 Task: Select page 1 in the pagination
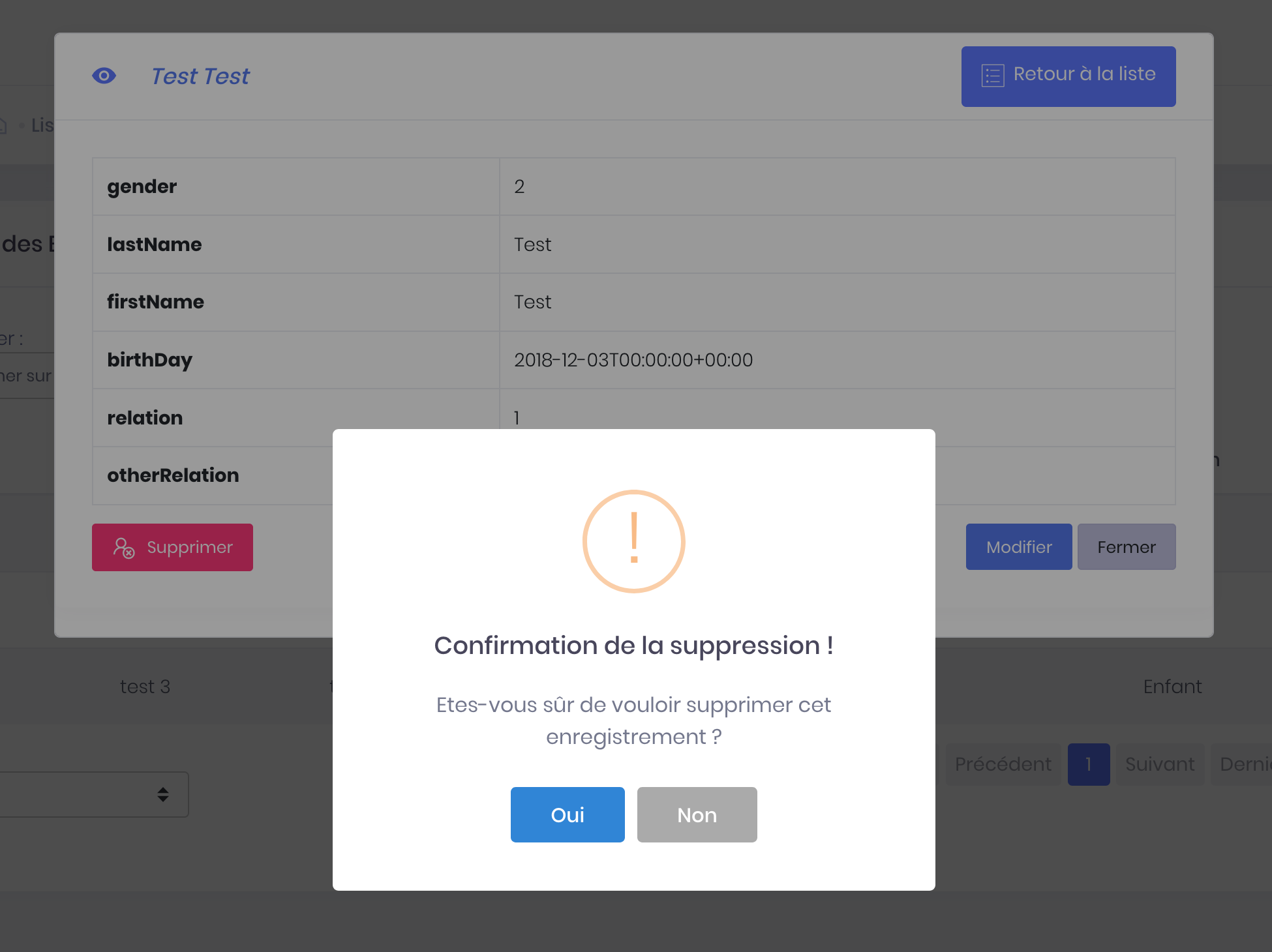pyautogui.click(x=1088, y=764)
